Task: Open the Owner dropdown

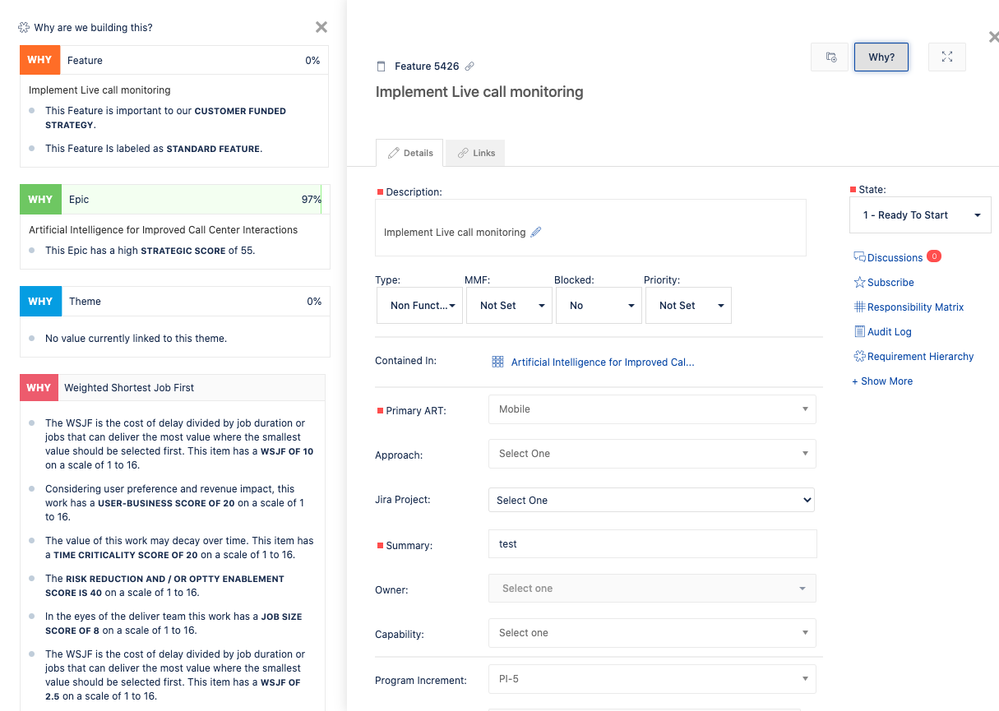Action: point(652,589)
